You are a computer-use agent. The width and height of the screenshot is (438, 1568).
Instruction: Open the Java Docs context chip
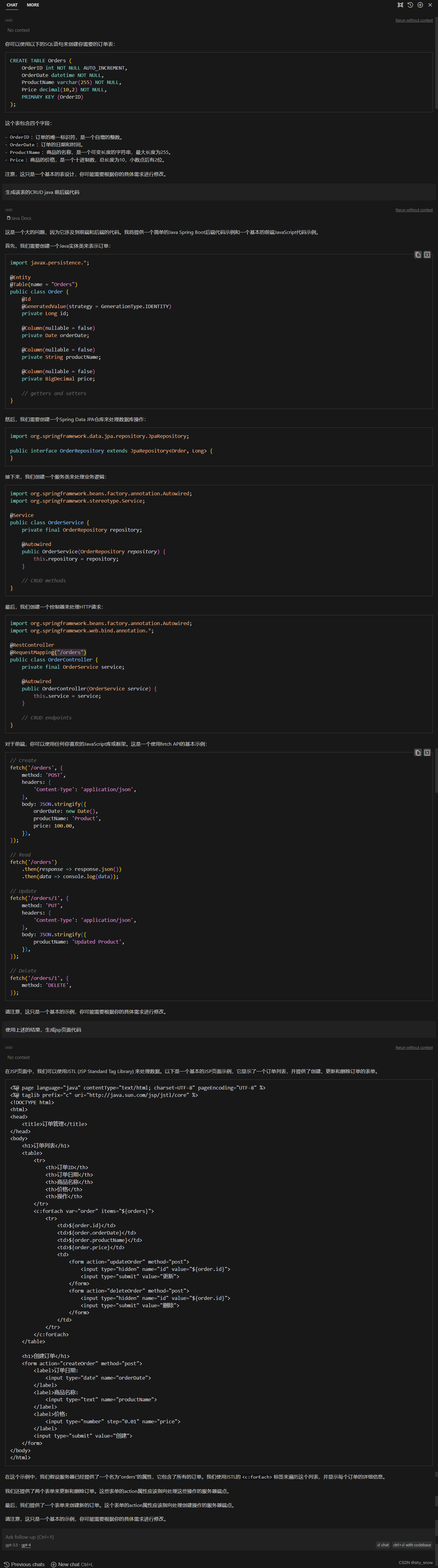pos(19,218)
